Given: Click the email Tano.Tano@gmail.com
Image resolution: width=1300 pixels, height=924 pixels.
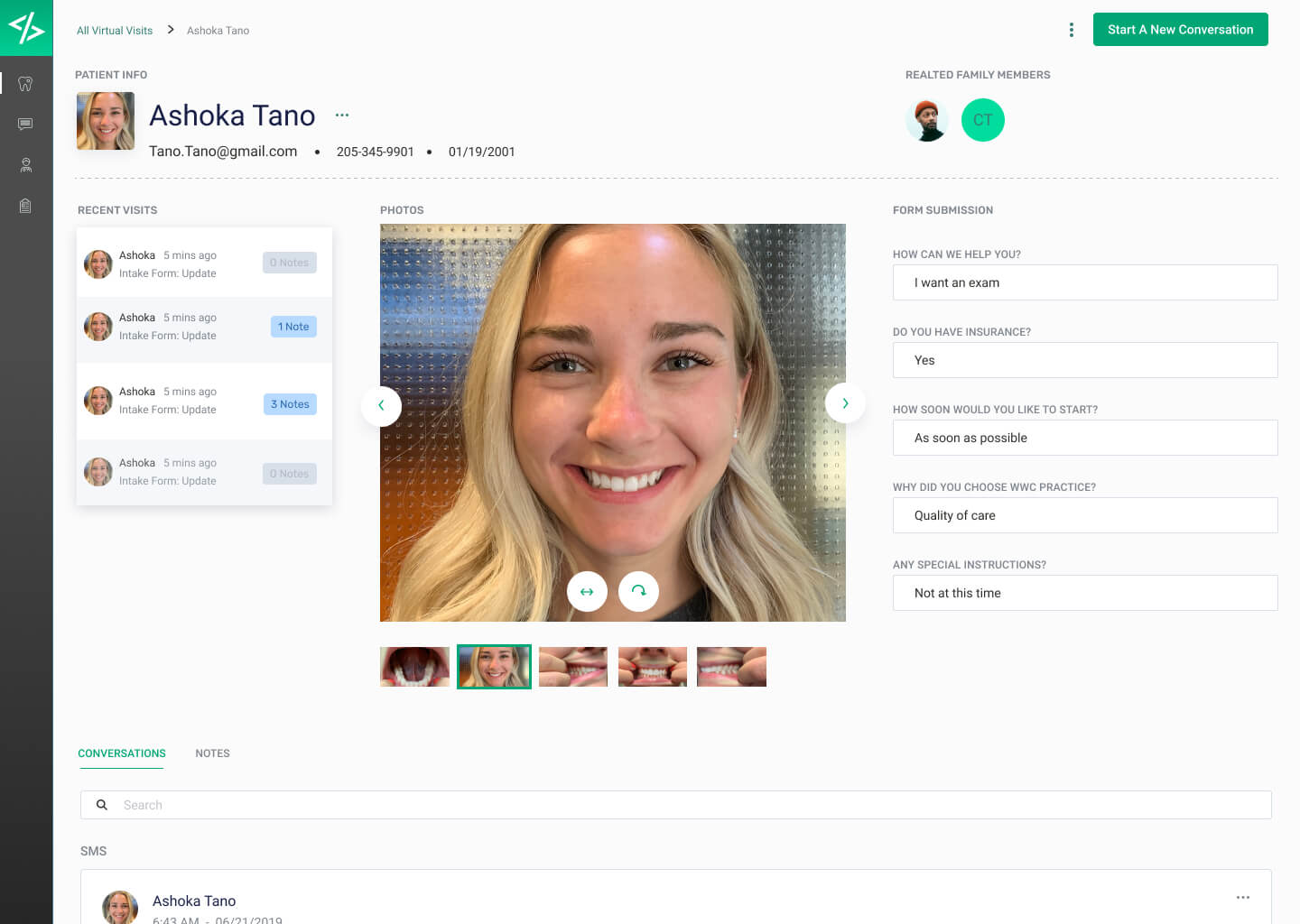Looking at the screenshot, I should point(223,152).
